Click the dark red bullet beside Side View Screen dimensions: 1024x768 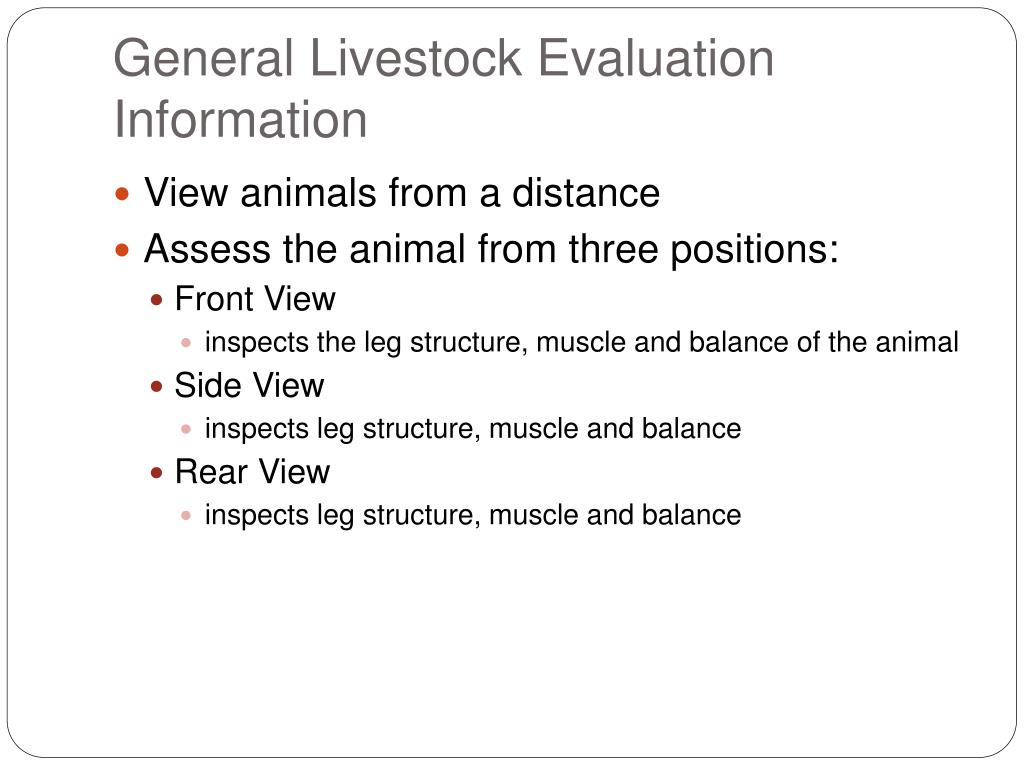(x=156, y=387)
